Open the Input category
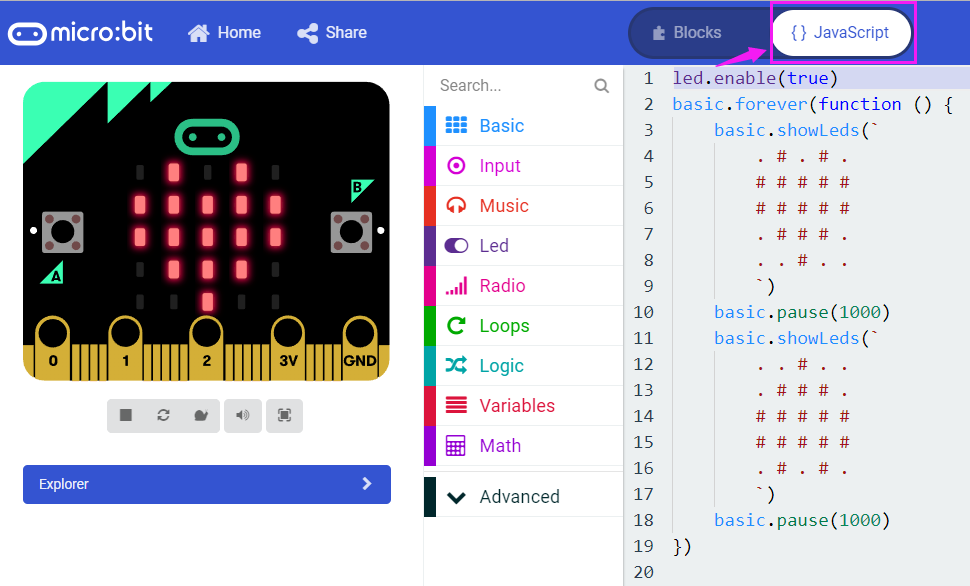This screenshot has height=586, width=970. (523, 166)
